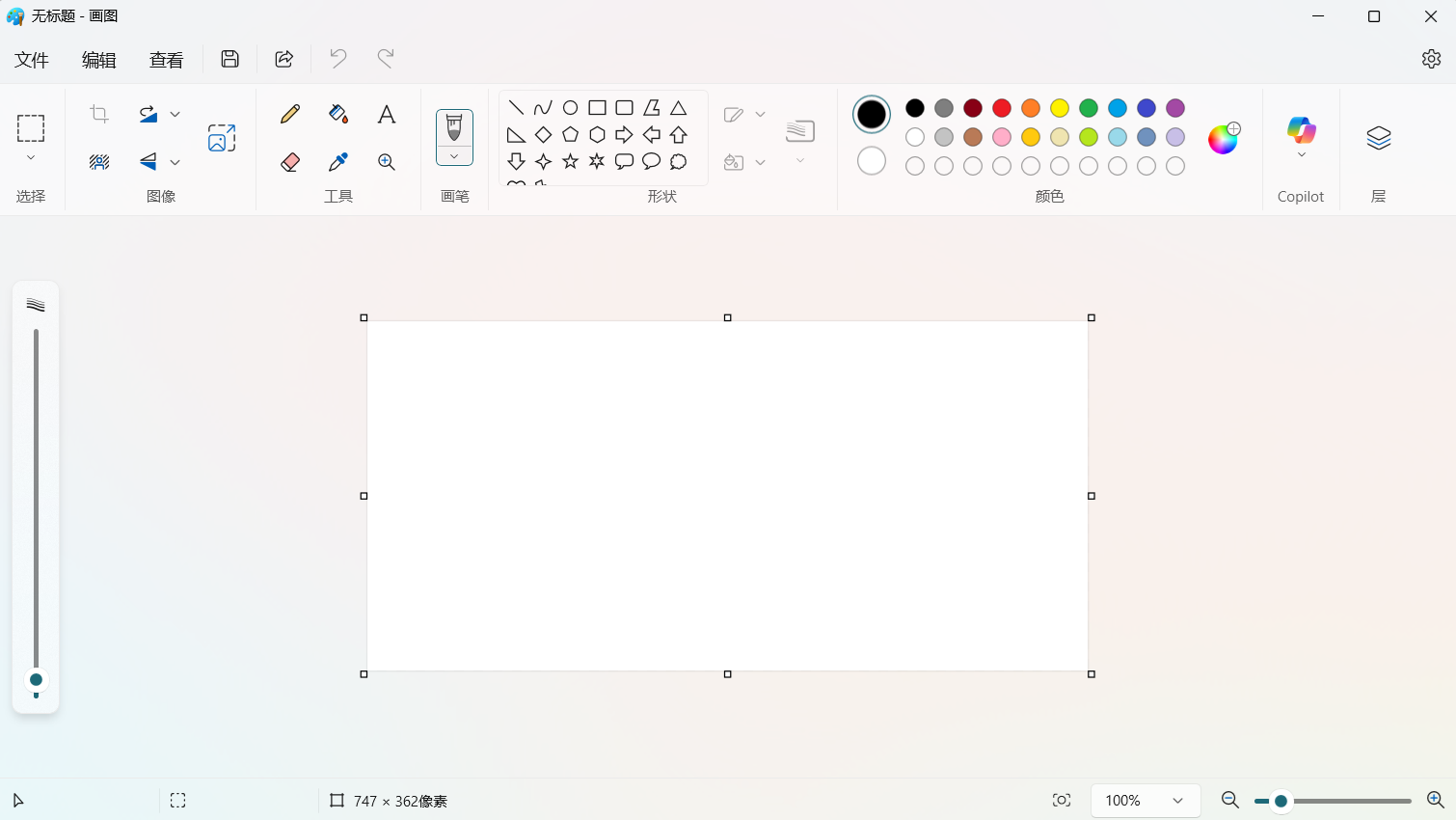Open the Edit colors wheel
1456x820 pixels.
[1224, 138]
